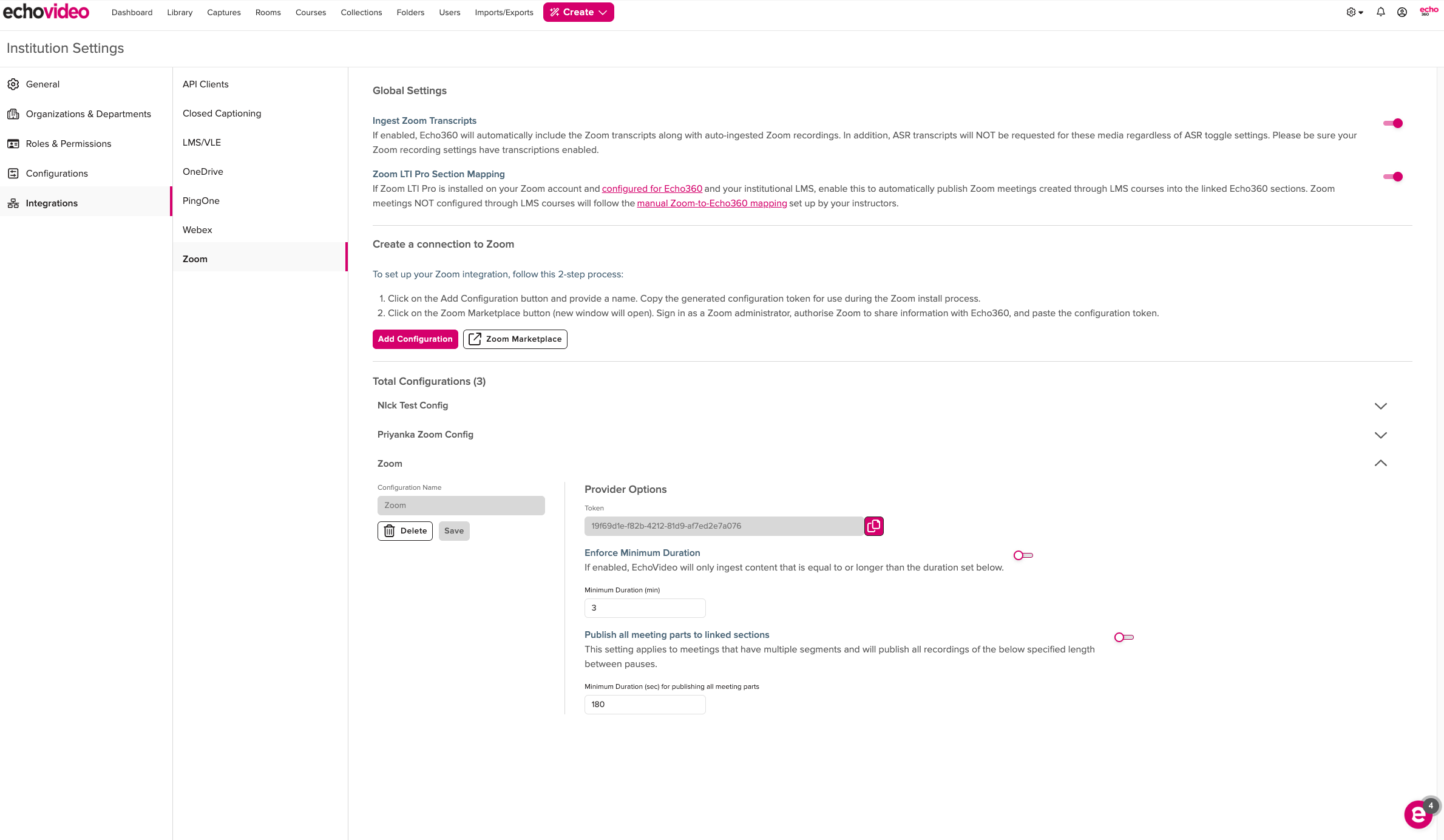Open Webex integration
This screenshot has width=1444, height=840.
coord(260,230)
